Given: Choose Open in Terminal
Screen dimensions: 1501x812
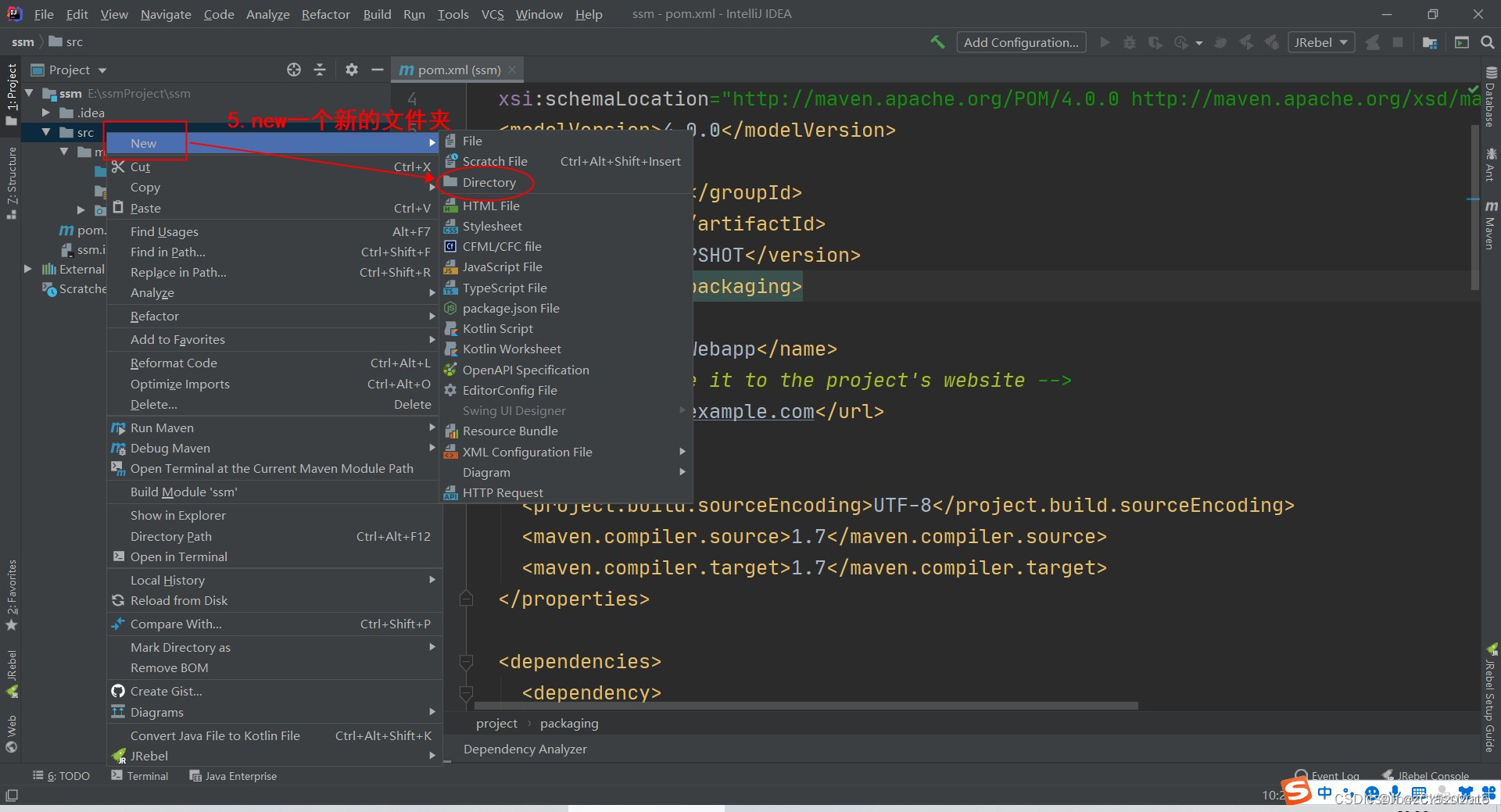Looking at the screenshot, I should pos(274,556).
